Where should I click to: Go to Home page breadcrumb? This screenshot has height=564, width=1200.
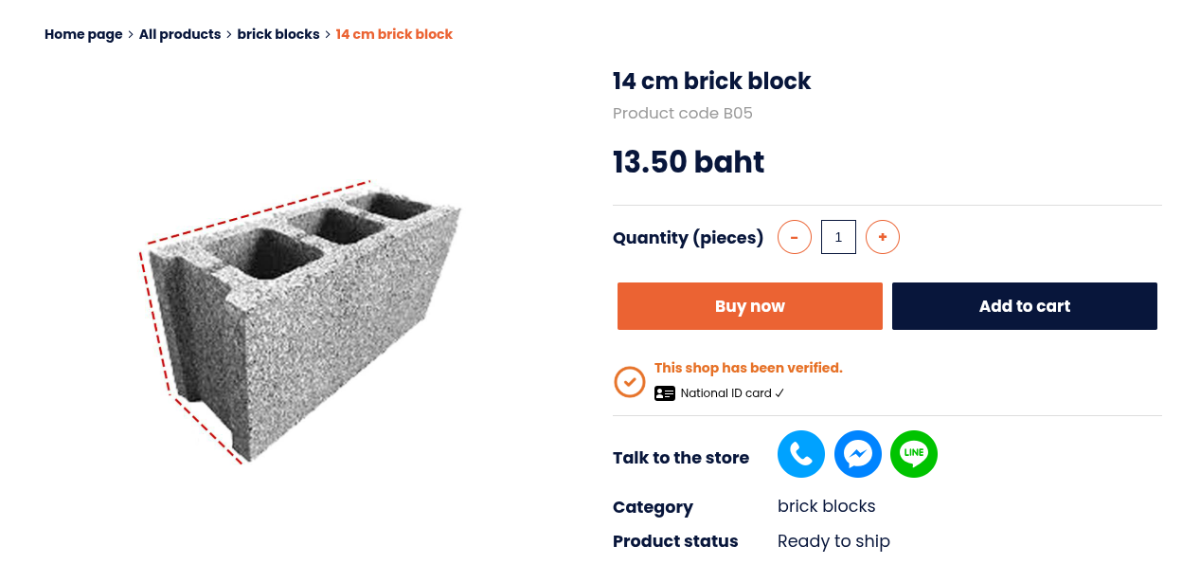pyautogui.click(x=83, y=34)
